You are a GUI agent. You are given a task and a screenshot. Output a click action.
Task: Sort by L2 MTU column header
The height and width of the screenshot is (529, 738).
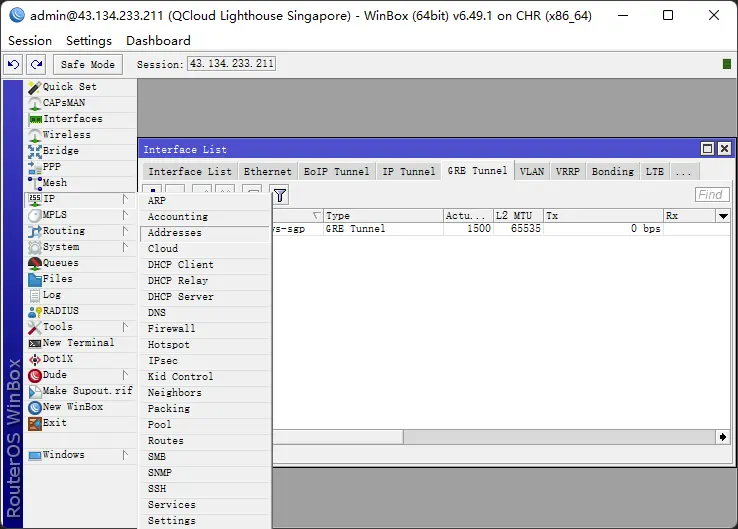(518, 216)
